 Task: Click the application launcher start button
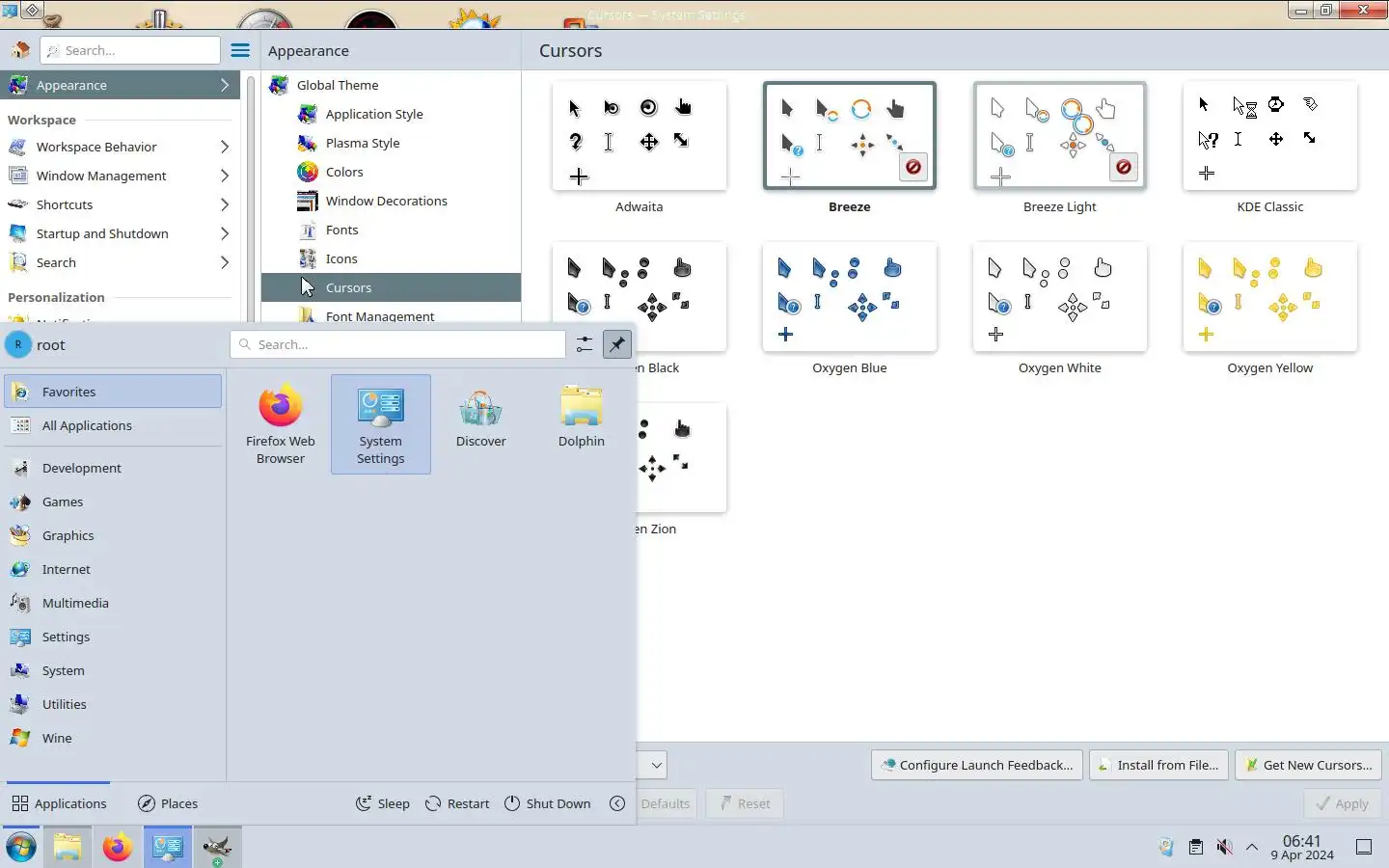21,848
